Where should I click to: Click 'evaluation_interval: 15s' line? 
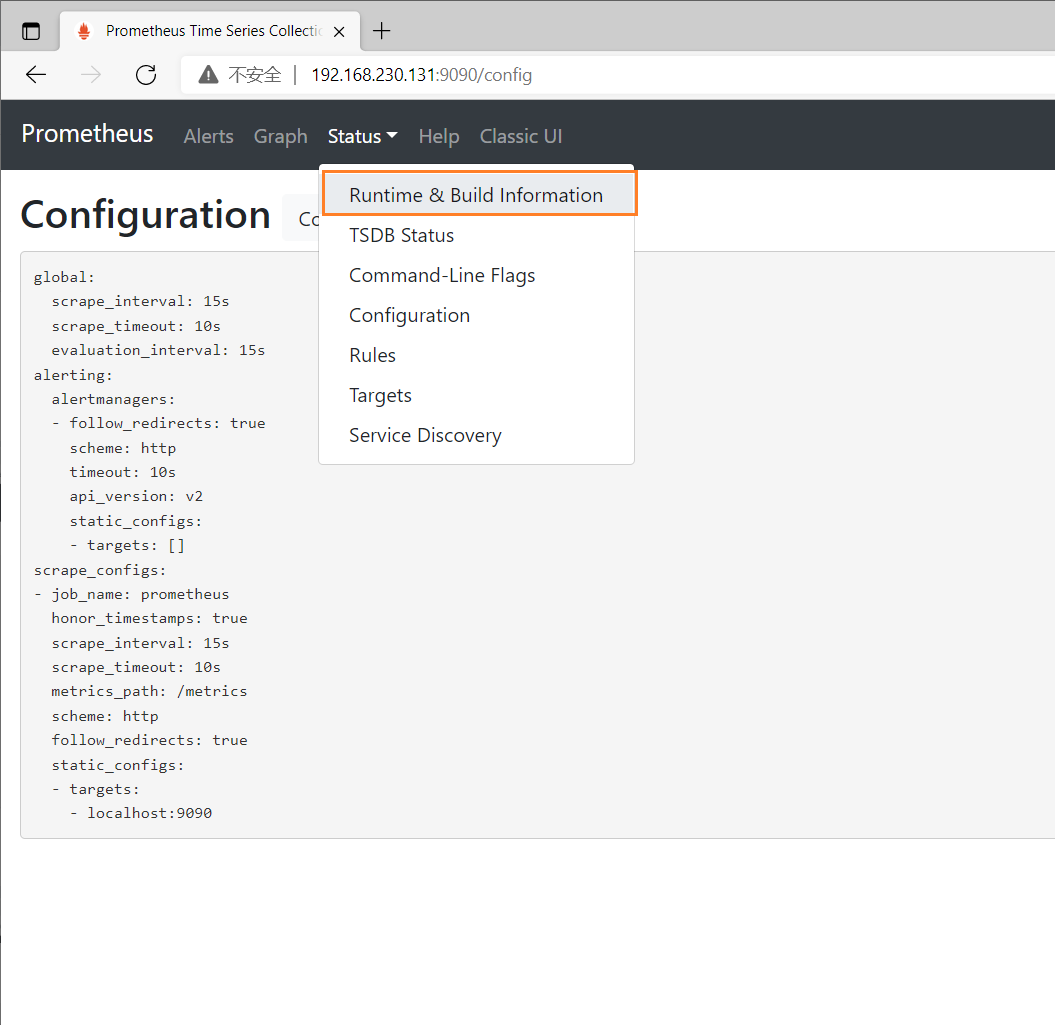[158, 351]
